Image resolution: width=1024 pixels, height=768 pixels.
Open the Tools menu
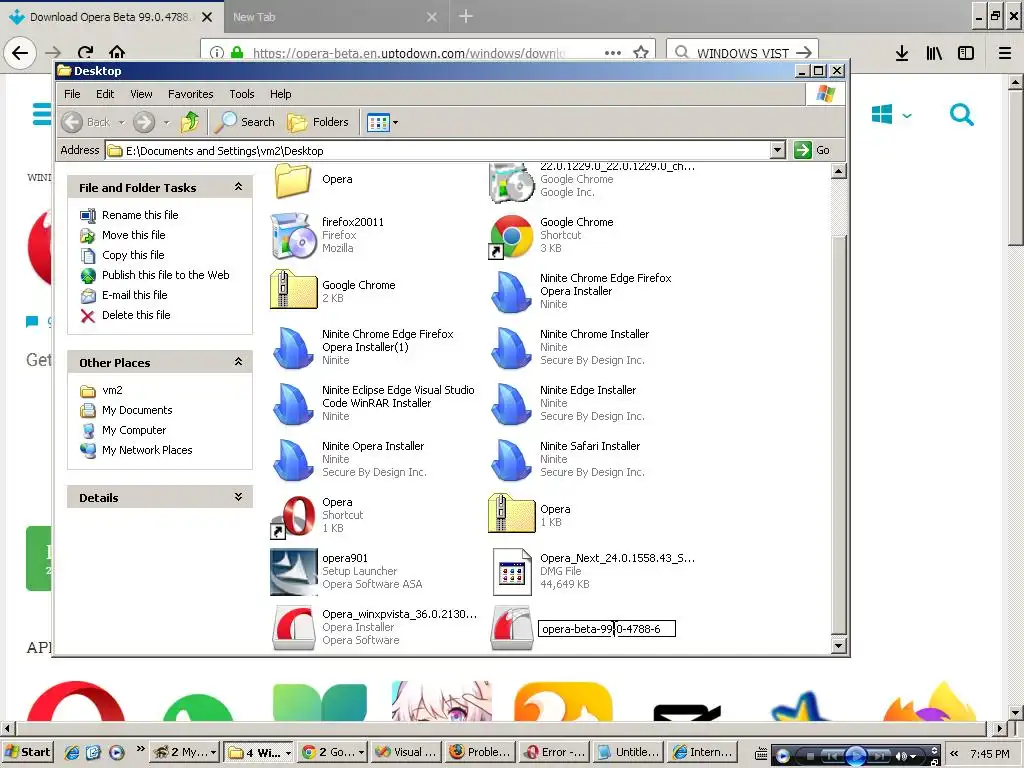[x=242, y=94]
